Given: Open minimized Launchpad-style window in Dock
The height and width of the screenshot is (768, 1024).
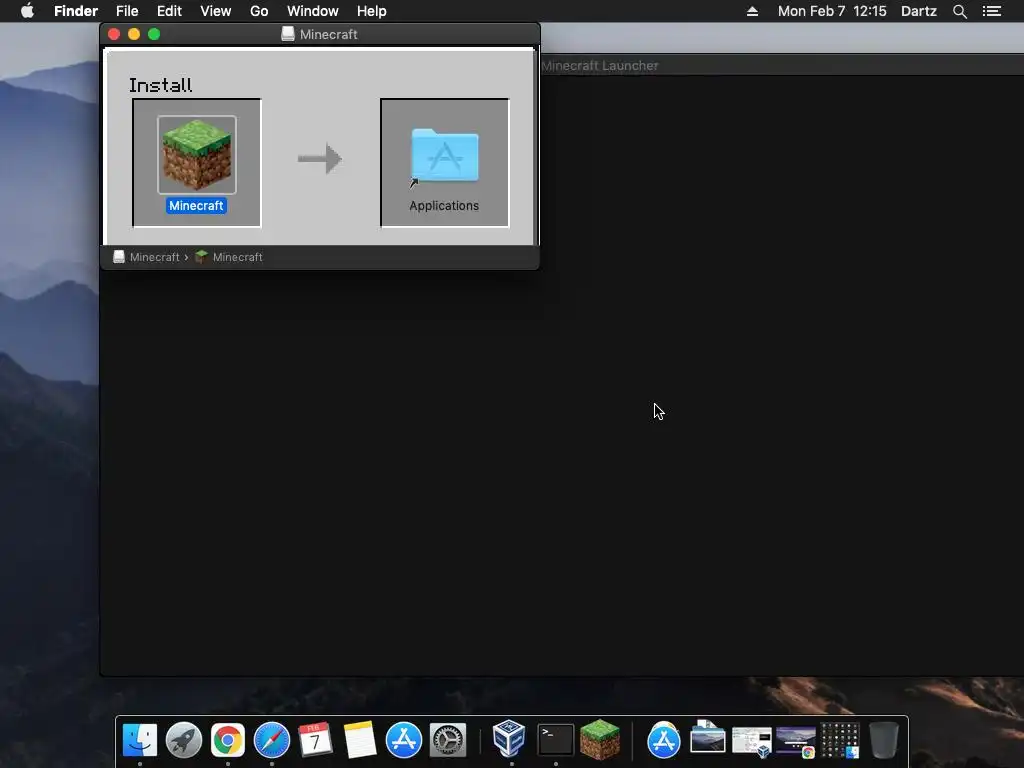Looking at the screenshot, I should [840, 741].
